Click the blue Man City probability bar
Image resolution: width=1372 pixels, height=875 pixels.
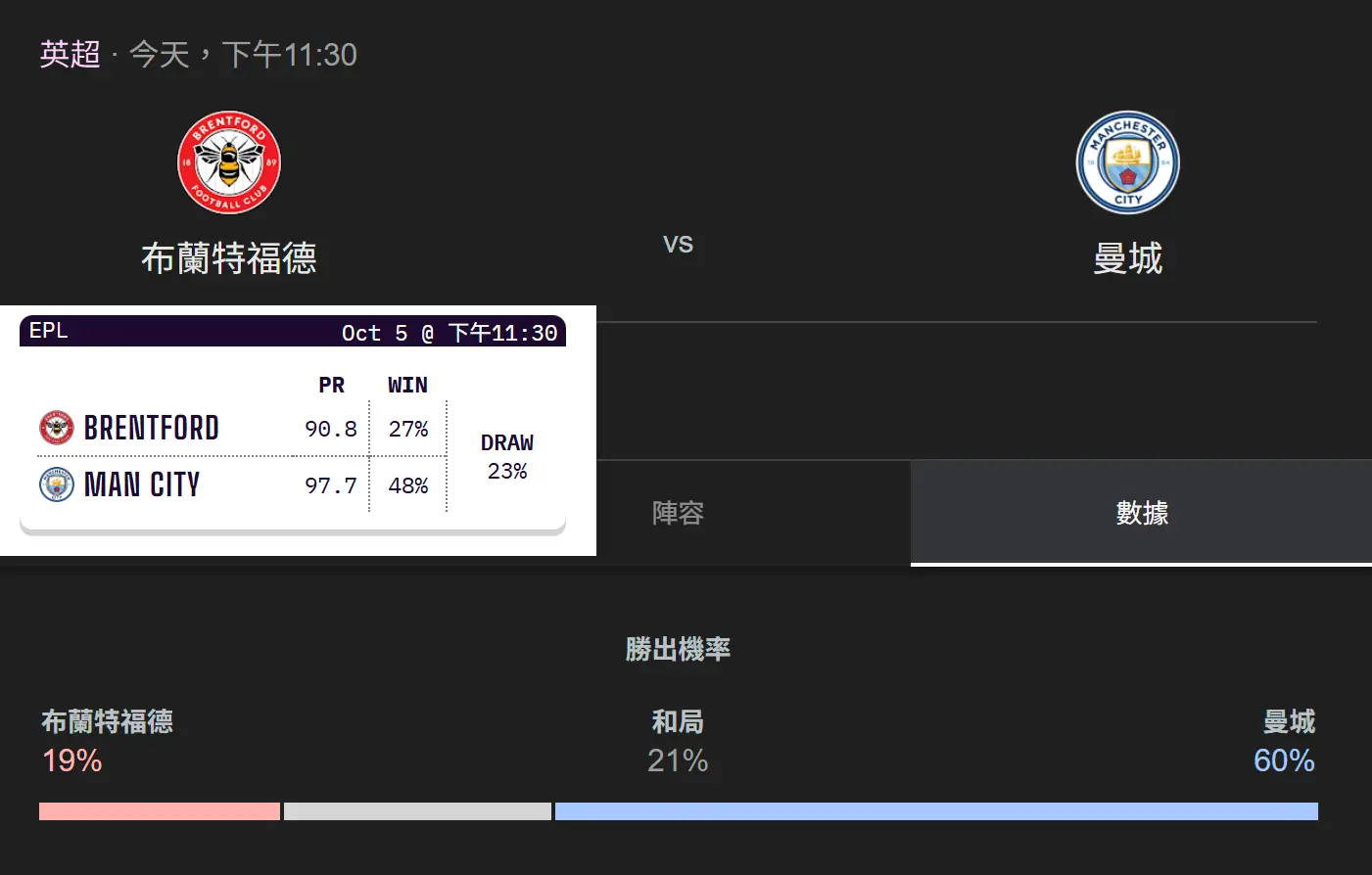(936, 811)
